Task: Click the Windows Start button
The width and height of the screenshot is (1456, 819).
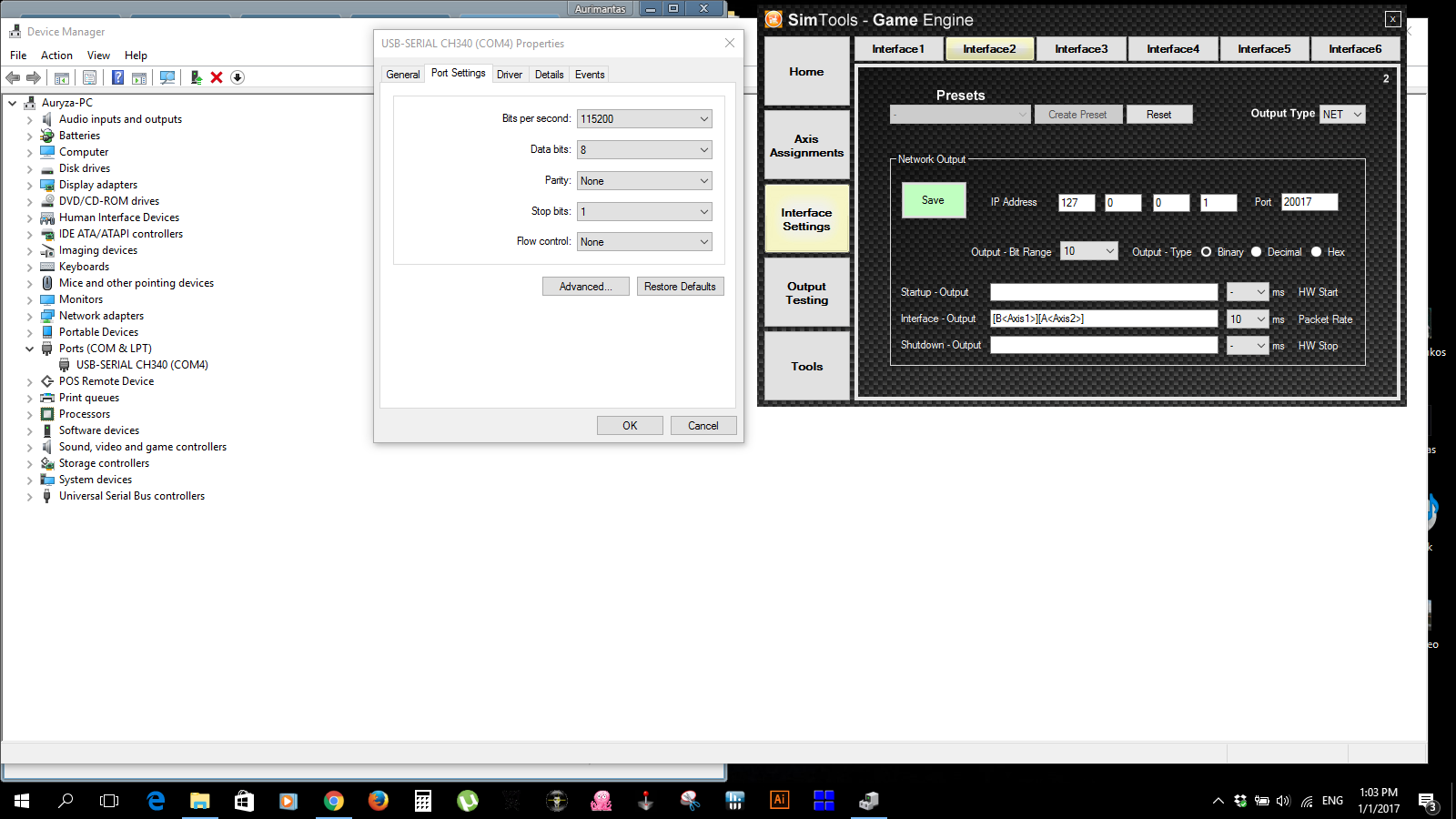Action: pyautogui.click(x=22, y=801)
